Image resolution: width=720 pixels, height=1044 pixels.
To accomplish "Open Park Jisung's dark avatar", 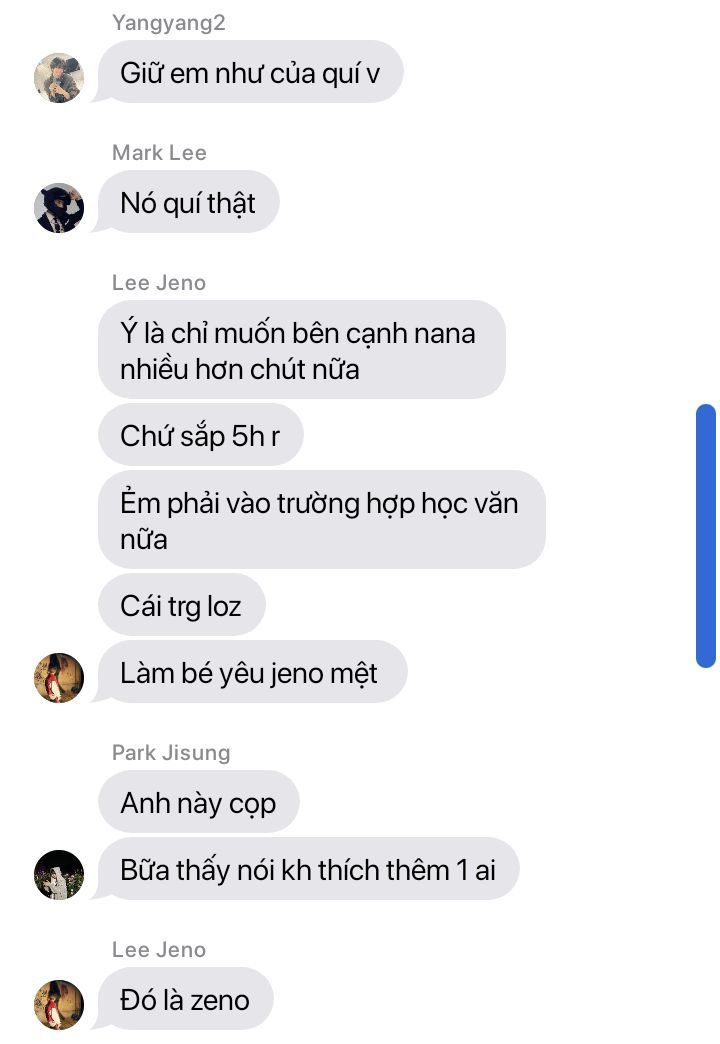I will point(59,875).
